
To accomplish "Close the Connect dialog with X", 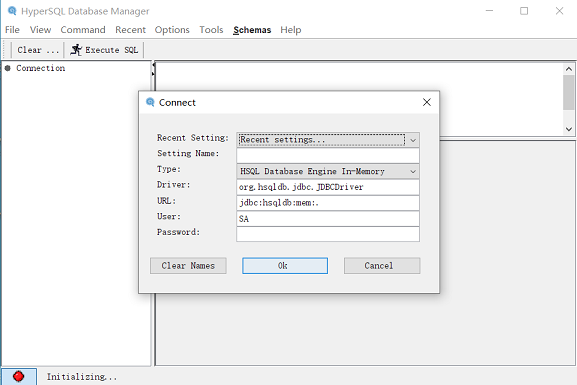I will pyautogui.click(x=426, y=102).
